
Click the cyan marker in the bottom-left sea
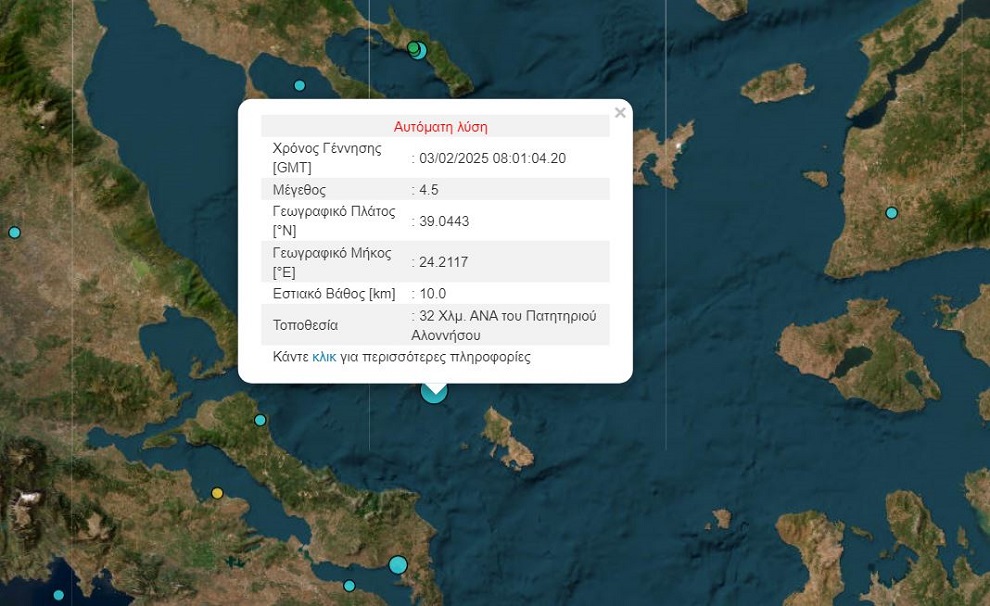tap(59, 595)
